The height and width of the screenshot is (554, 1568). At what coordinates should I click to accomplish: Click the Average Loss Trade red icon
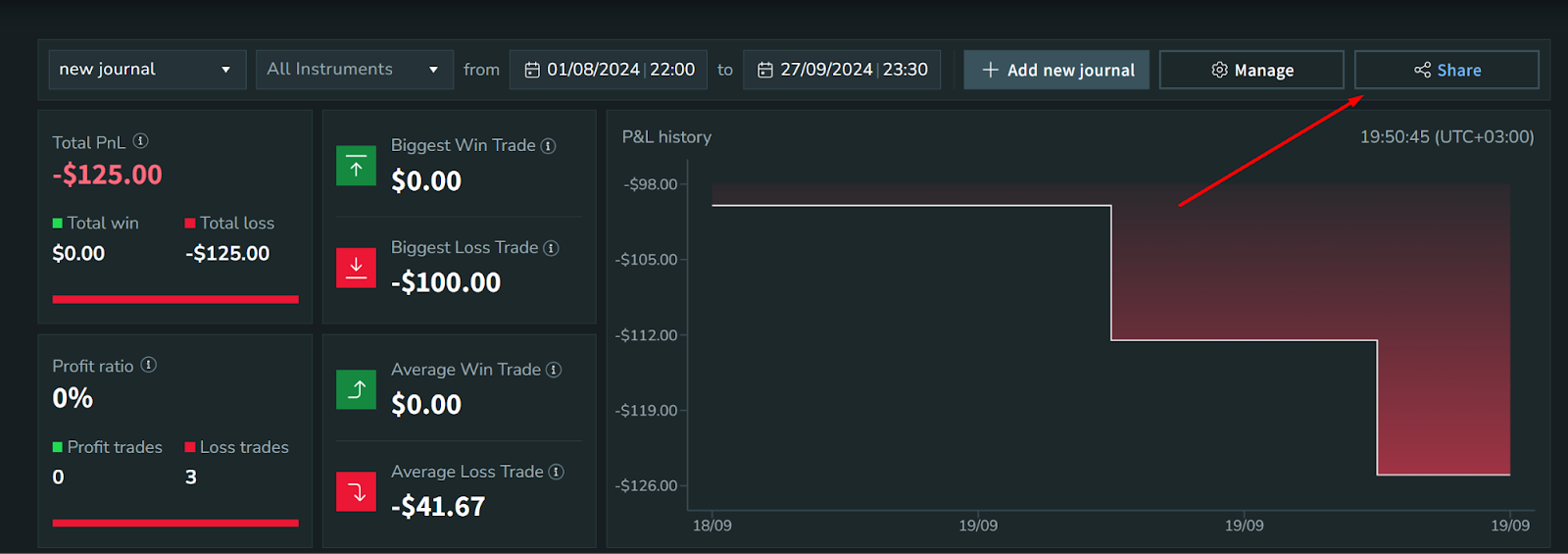coord(356,491)
